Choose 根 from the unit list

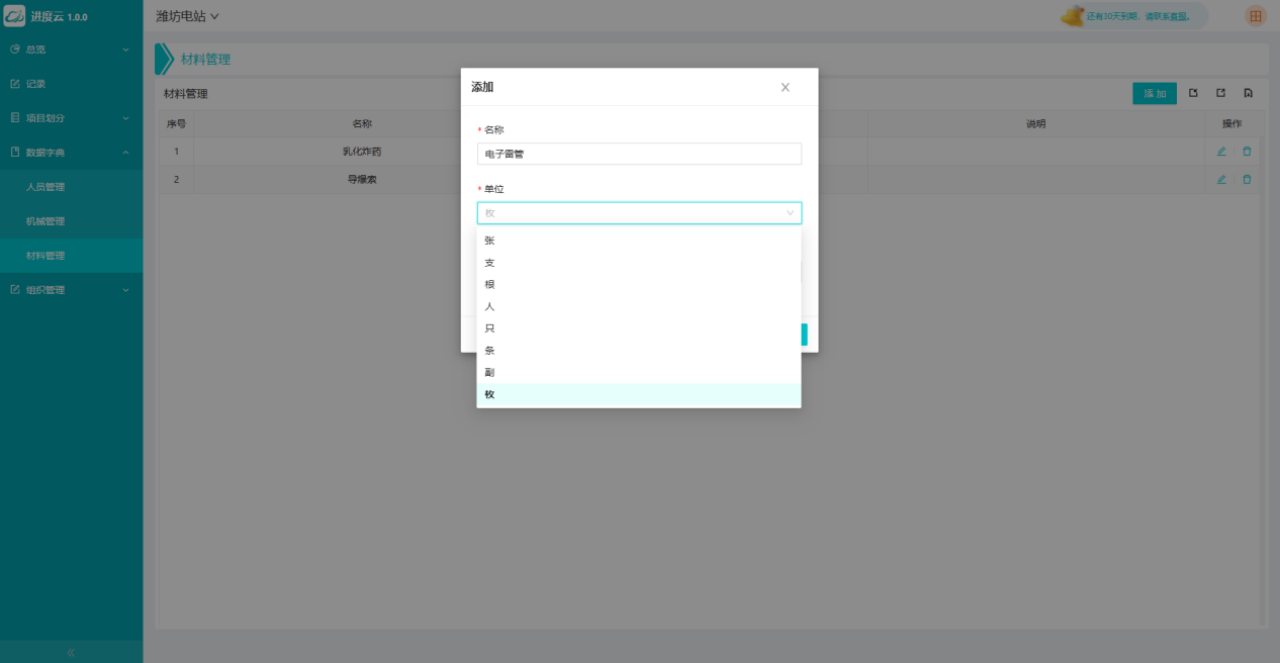click(490, 285)
